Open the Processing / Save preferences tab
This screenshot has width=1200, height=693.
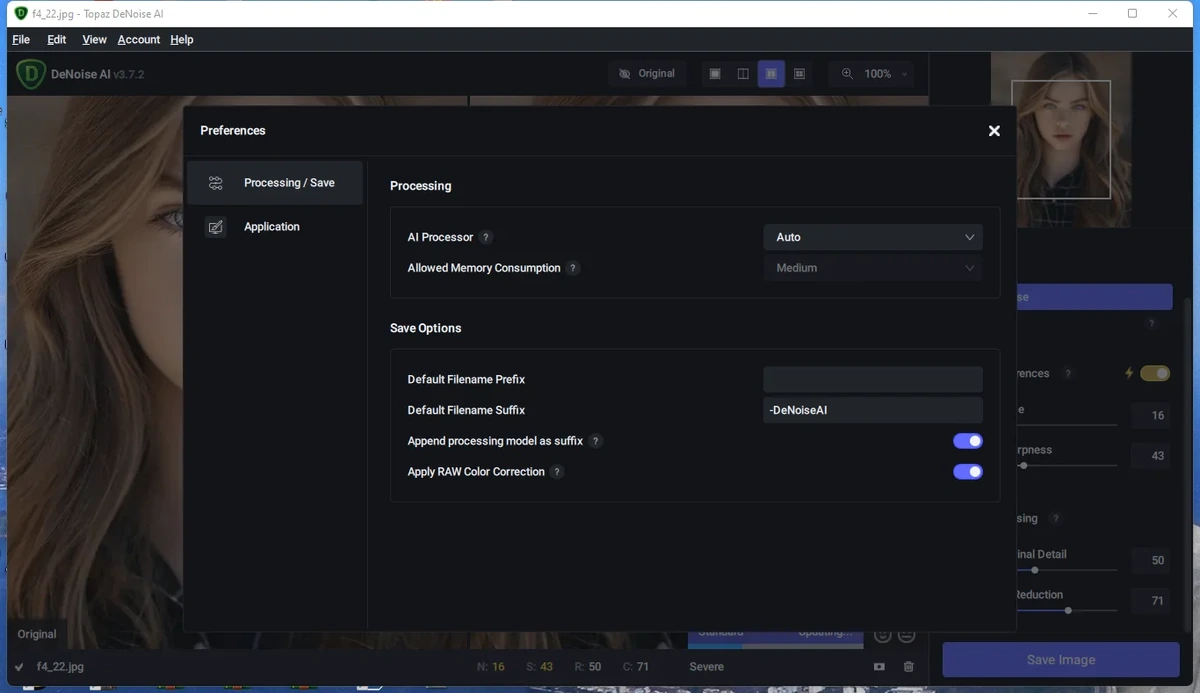(275, 183)
